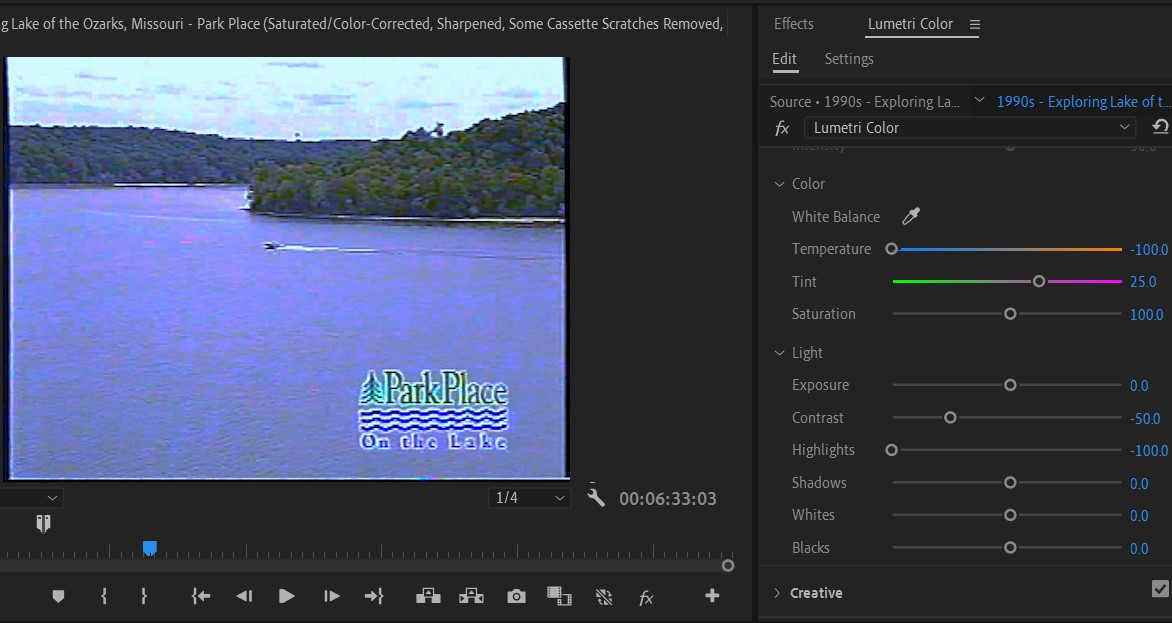The image size is (1172, 623).
Task: Click the Exposure value 0.0
Action: (x=1139, y=385)
